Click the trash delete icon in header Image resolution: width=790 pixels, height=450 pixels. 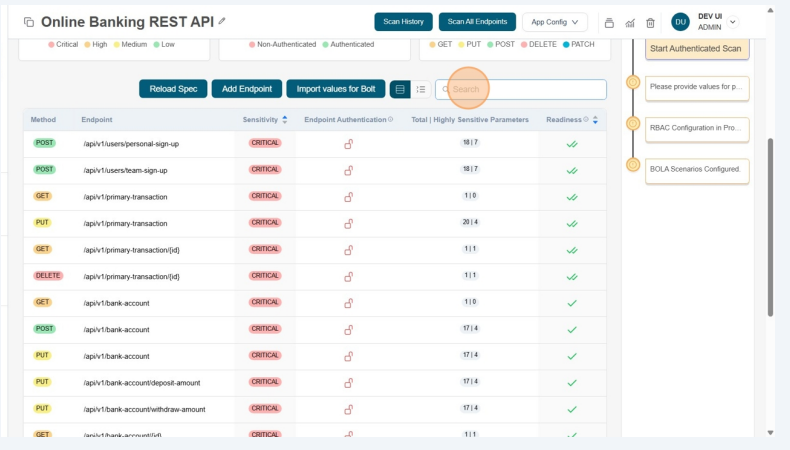[650, 22]
